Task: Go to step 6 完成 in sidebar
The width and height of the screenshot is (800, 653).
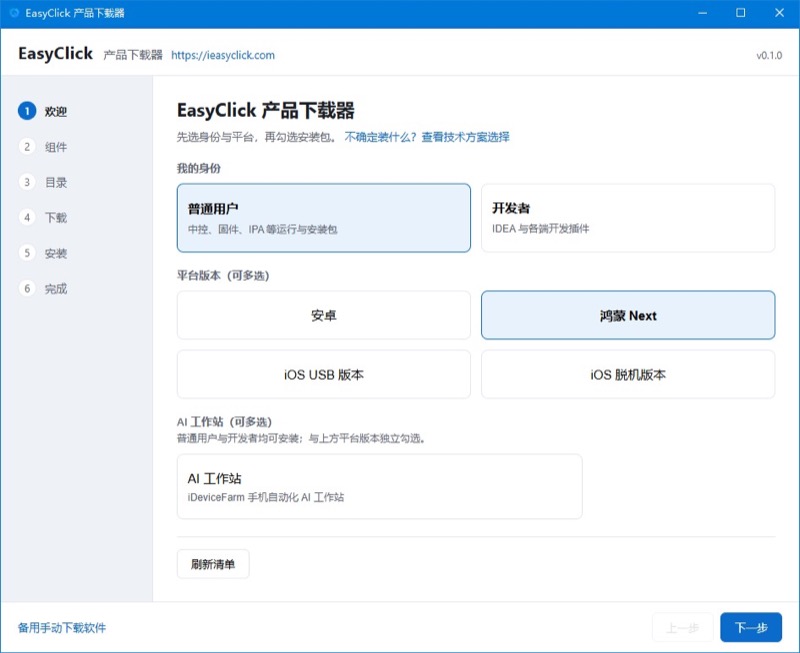Action: tap(43, 288)
